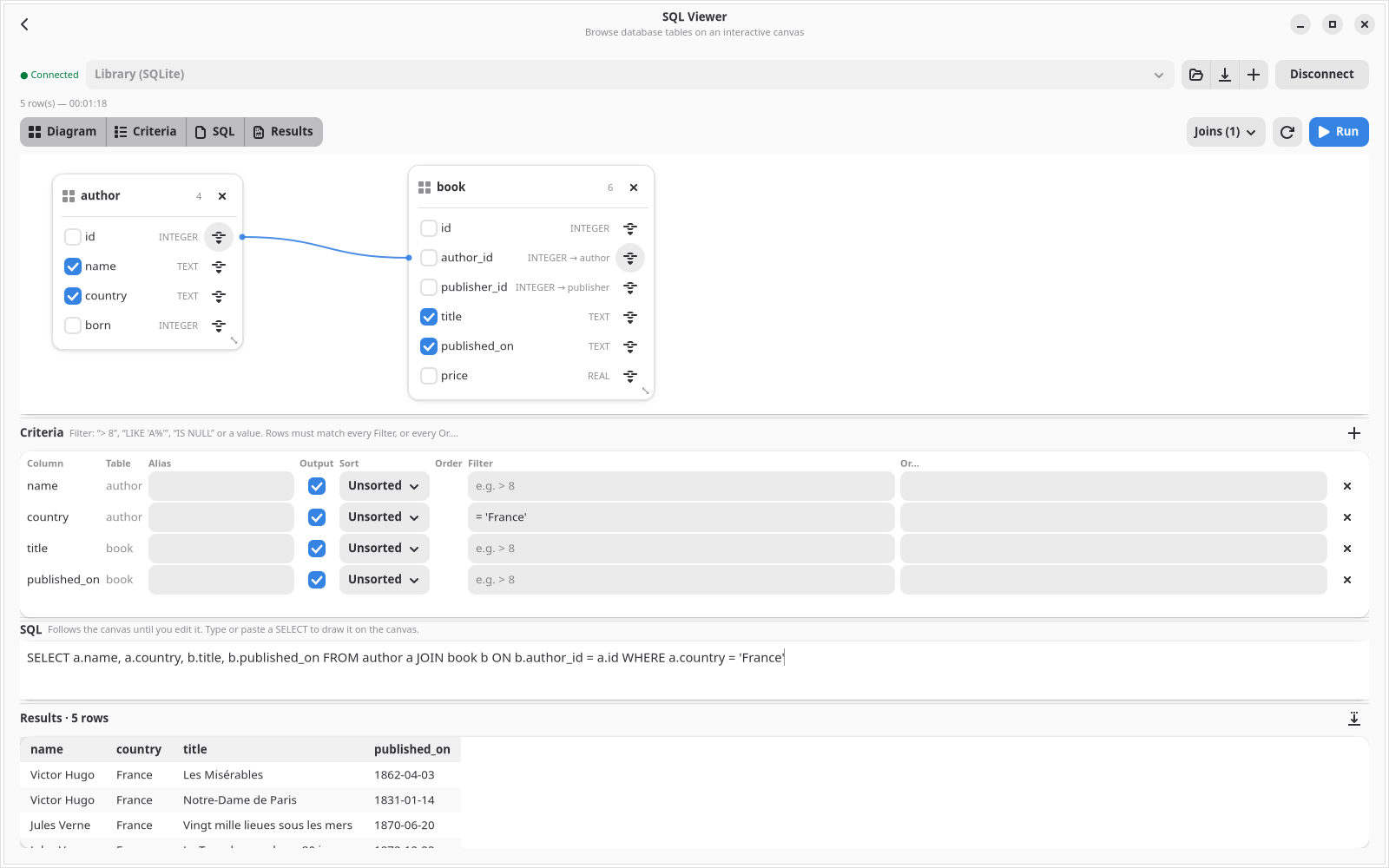Open Sort dropdown for country row
The height and width of the screenshot is (868, 1389).
point(384,517)
